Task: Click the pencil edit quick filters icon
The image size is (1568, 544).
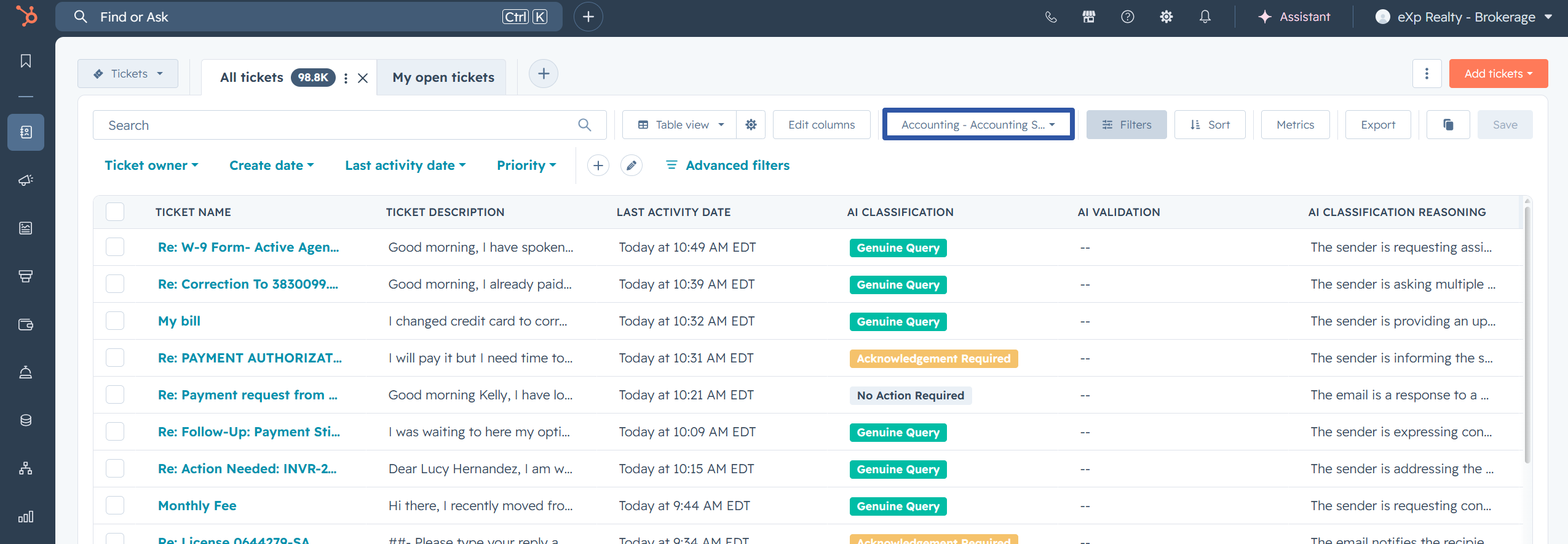Action: tap(632, 166)
